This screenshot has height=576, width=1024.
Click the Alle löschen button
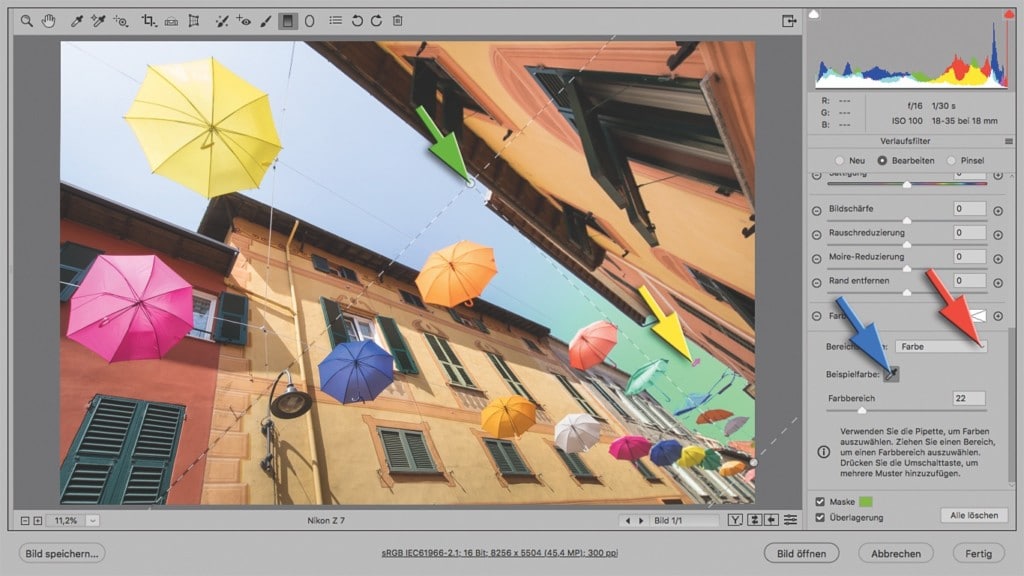974,515
